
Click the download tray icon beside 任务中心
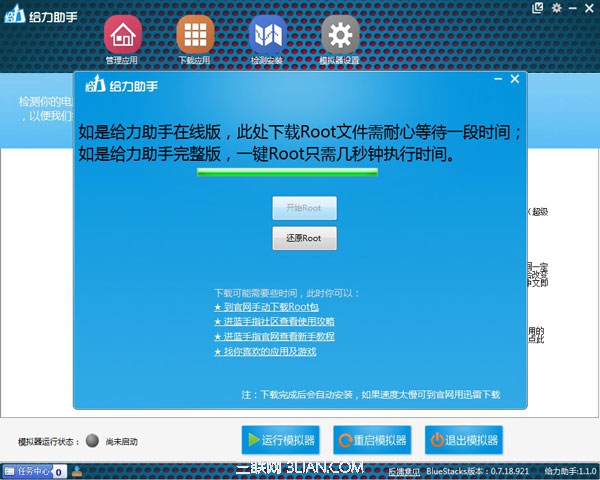tap(77, 471)
